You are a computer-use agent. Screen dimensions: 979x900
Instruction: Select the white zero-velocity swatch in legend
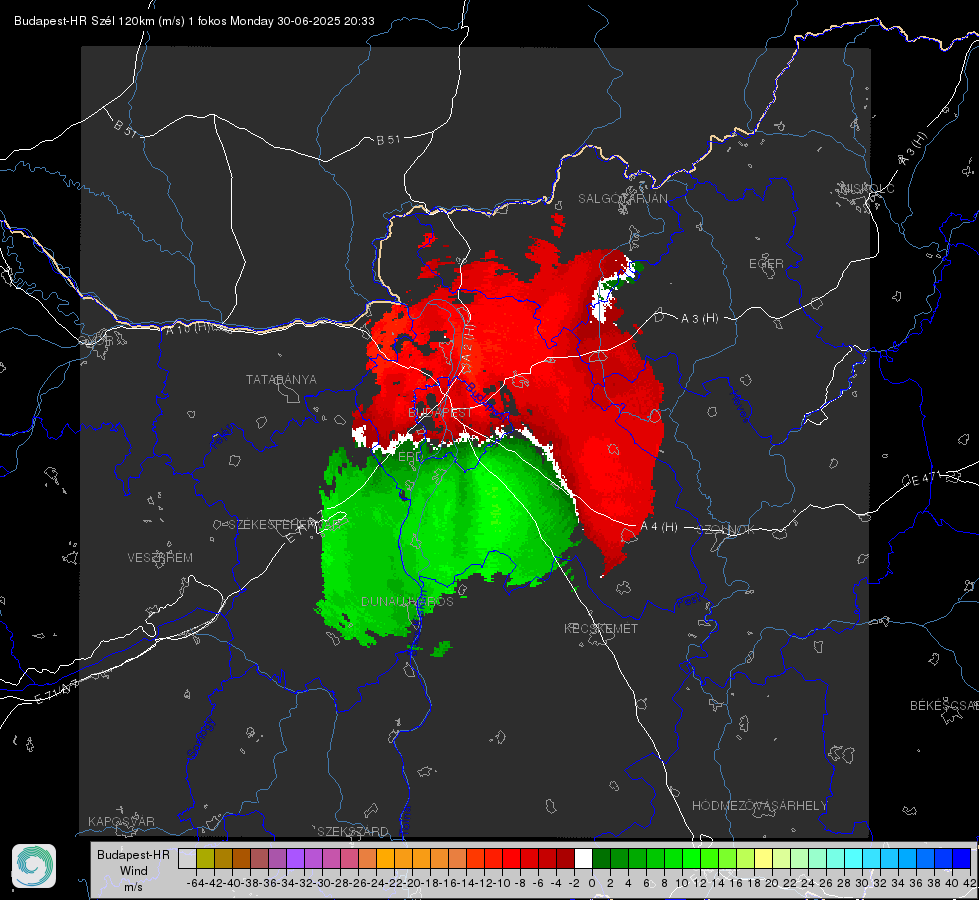[583, 858]
